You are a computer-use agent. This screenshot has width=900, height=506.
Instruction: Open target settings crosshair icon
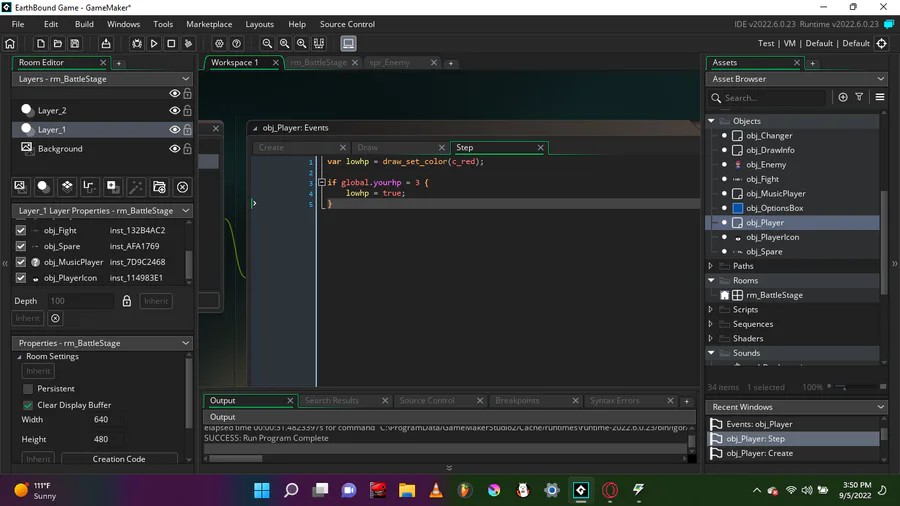(x=882, y=44)
